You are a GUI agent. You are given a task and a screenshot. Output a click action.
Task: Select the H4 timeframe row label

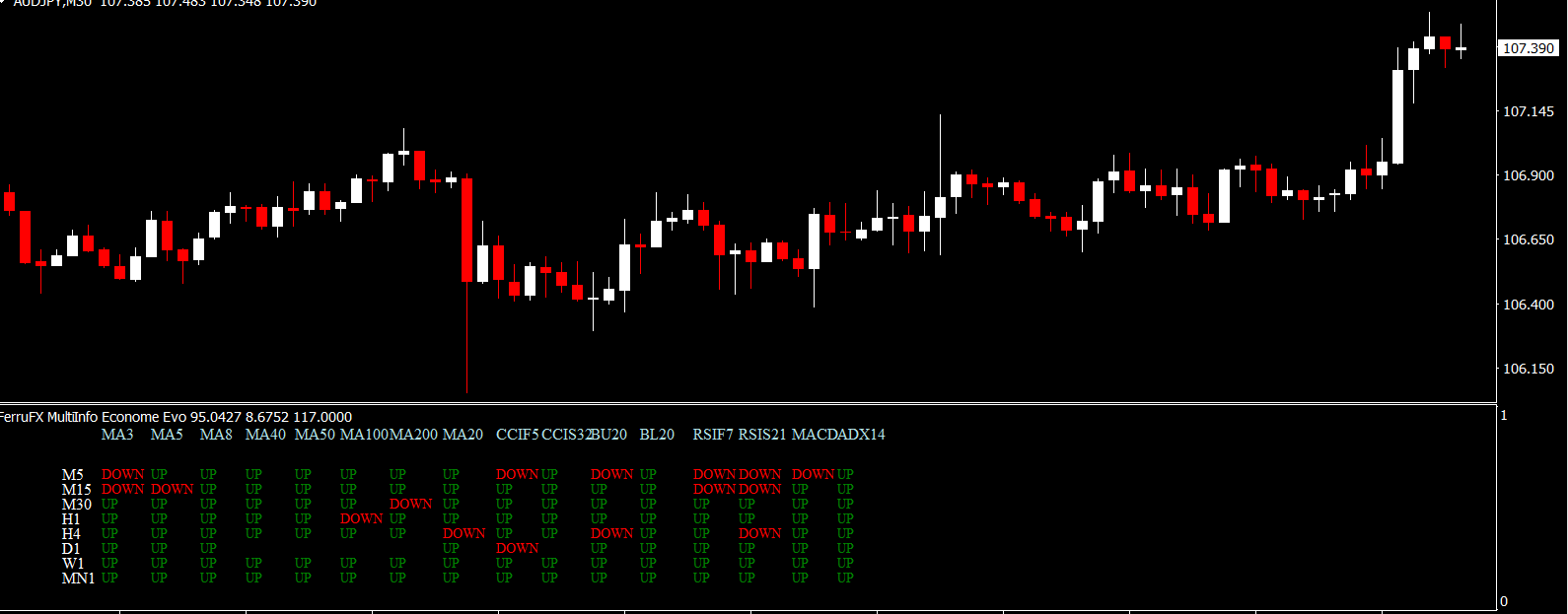tap(71, 534)
